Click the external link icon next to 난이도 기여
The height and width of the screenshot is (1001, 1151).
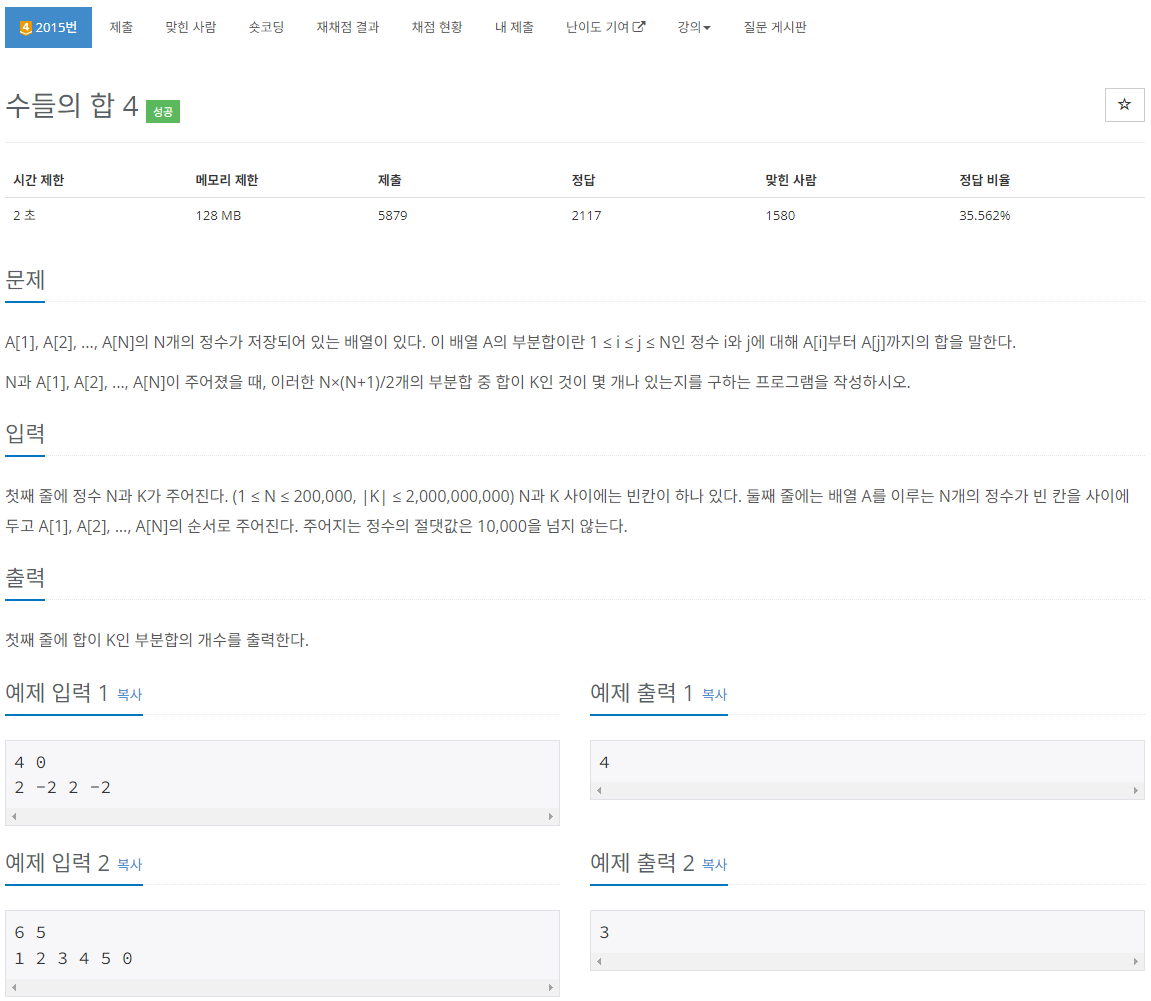639,26
